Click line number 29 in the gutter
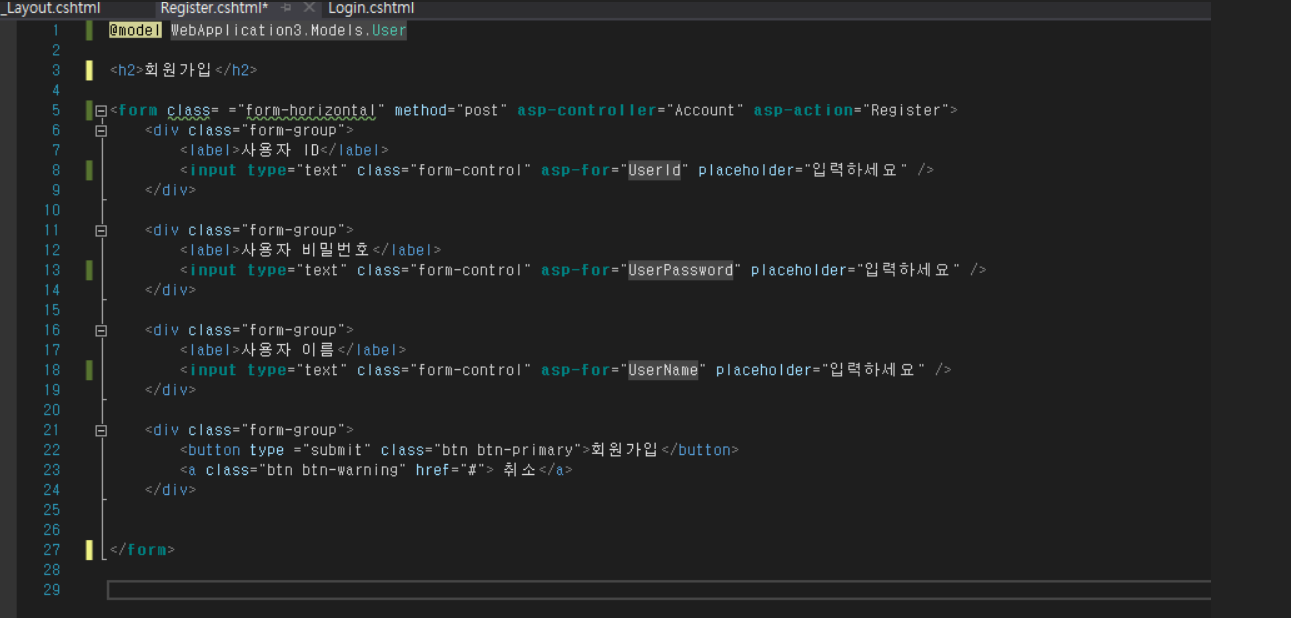Image resolution: width=1291 pixels, height=618 pixels. pos(52,590)
